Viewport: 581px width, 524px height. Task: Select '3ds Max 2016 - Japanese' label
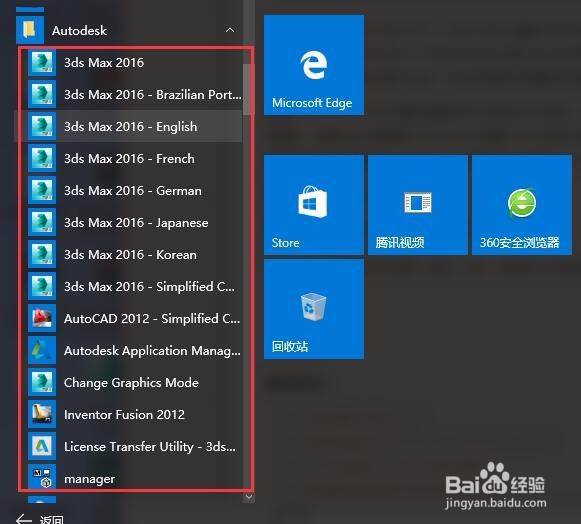(136, 223)
